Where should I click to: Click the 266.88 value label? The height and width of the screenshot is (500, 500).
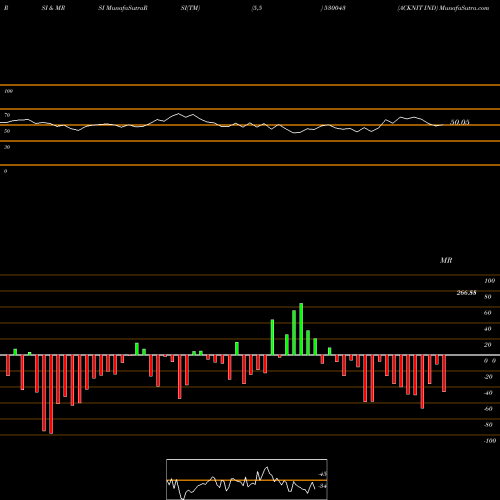[466, 293]
